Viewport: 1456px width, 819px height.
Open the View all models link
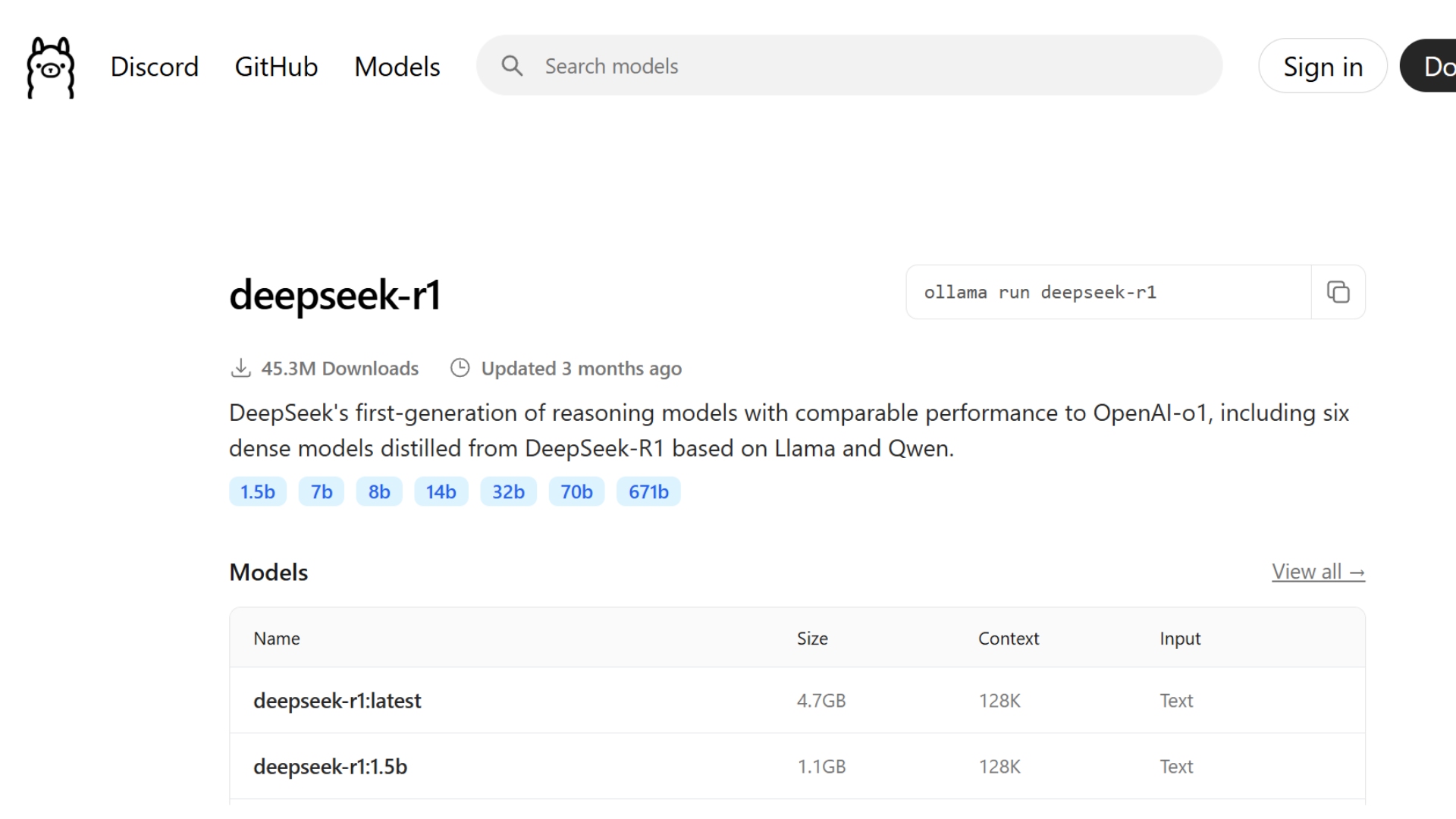coord(1319,572)
